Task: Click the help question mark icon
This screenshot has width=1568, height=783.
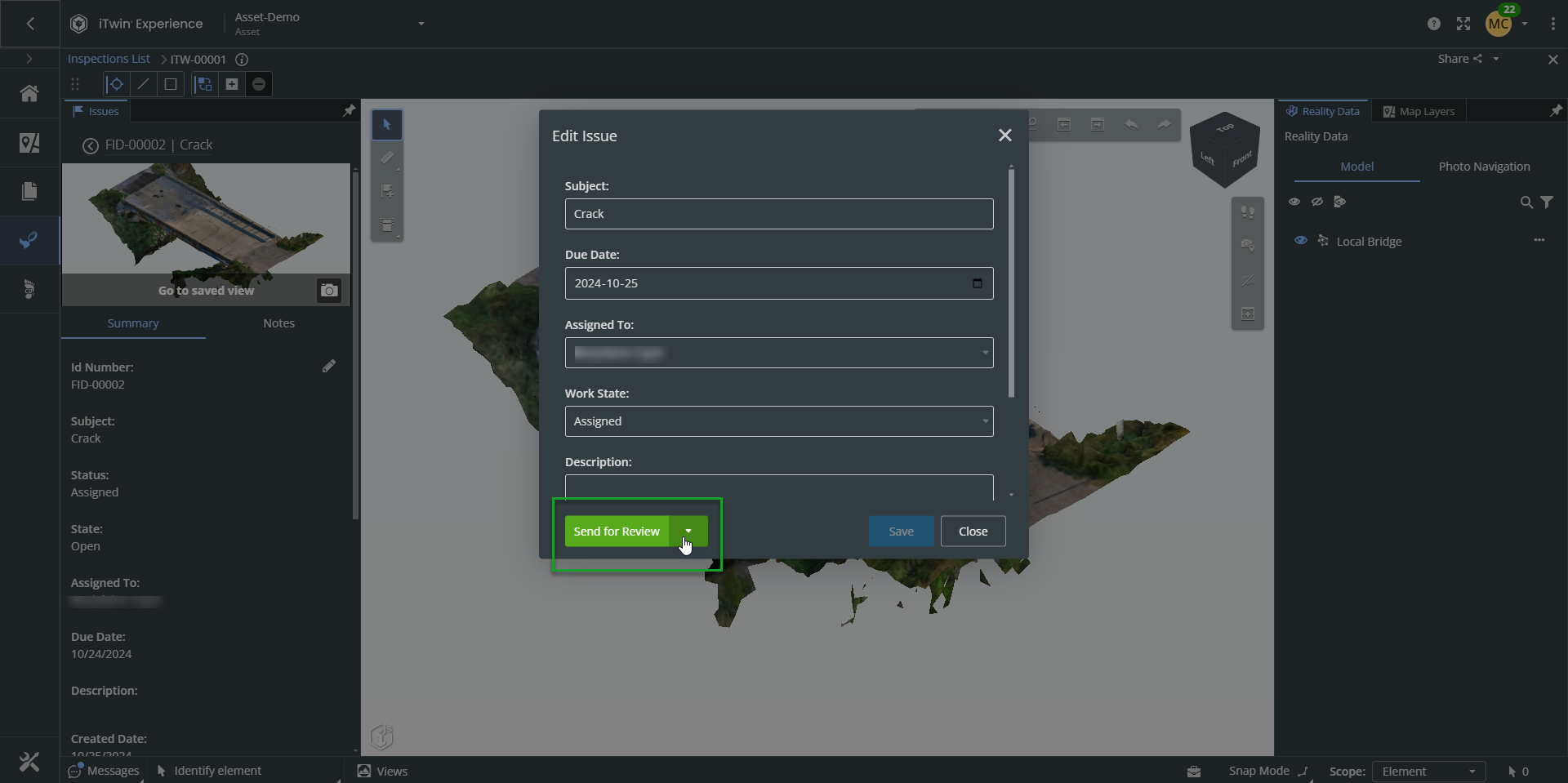Action: tap(1433, 24)
